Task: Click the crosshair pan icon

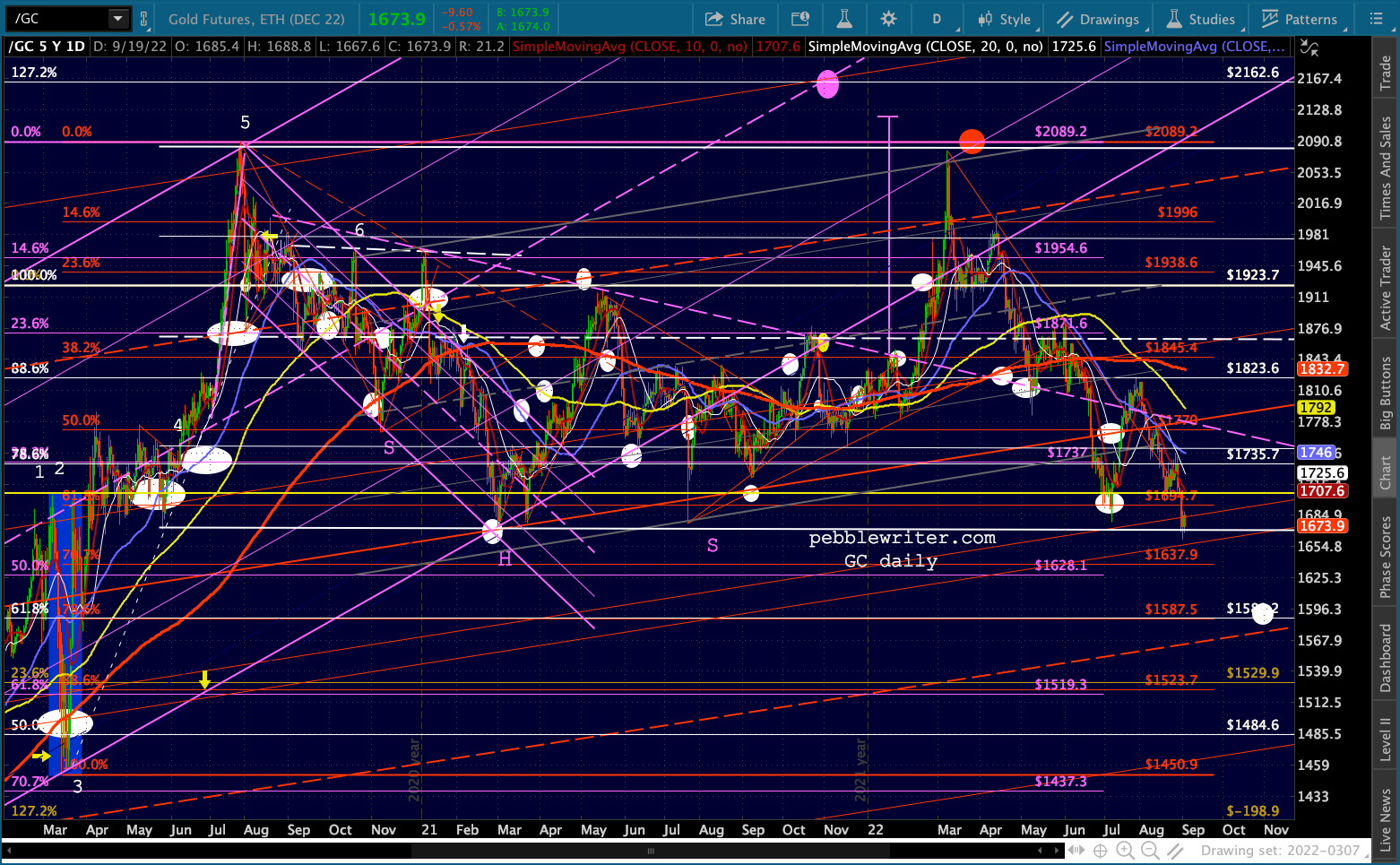Action: 1100,851
